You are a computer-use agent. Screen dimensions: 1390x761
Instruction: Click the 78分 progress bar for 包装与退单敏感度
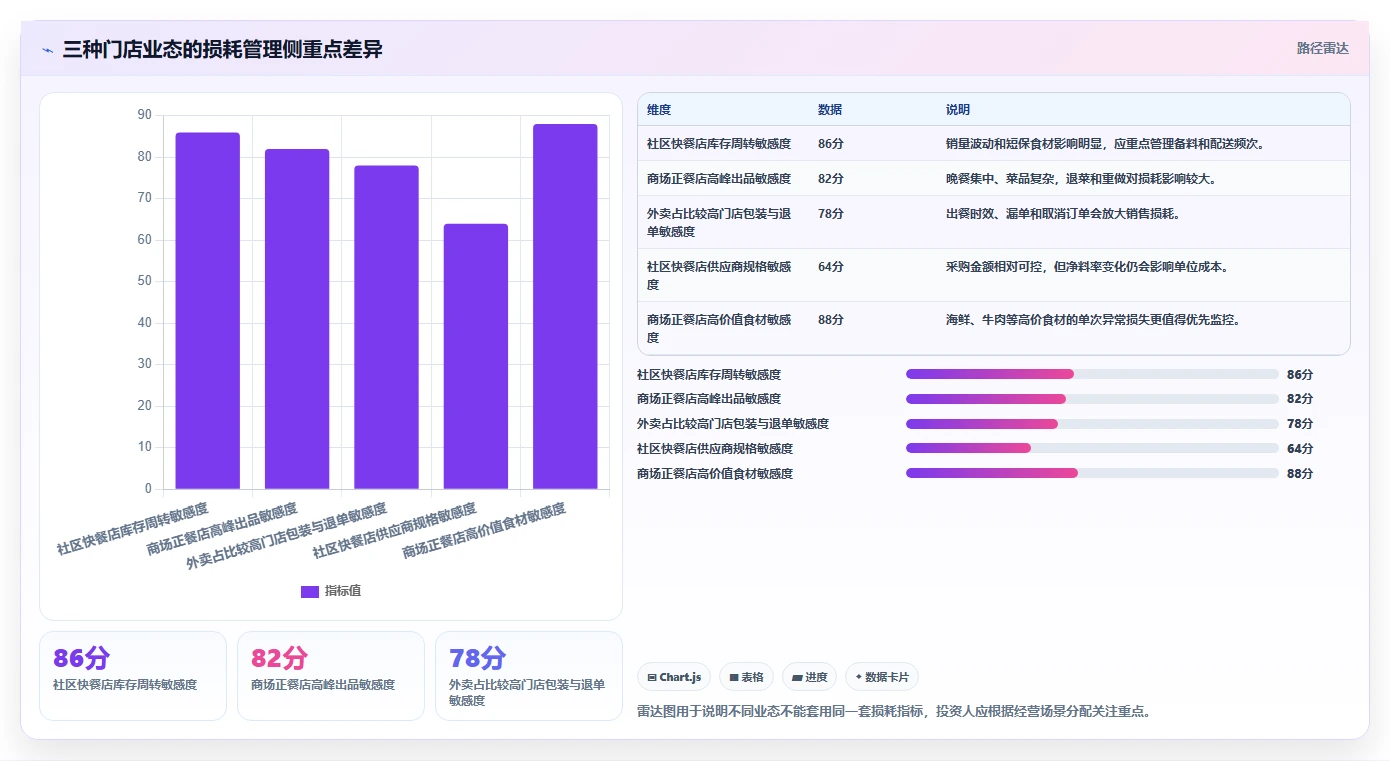coord(1092,424)
